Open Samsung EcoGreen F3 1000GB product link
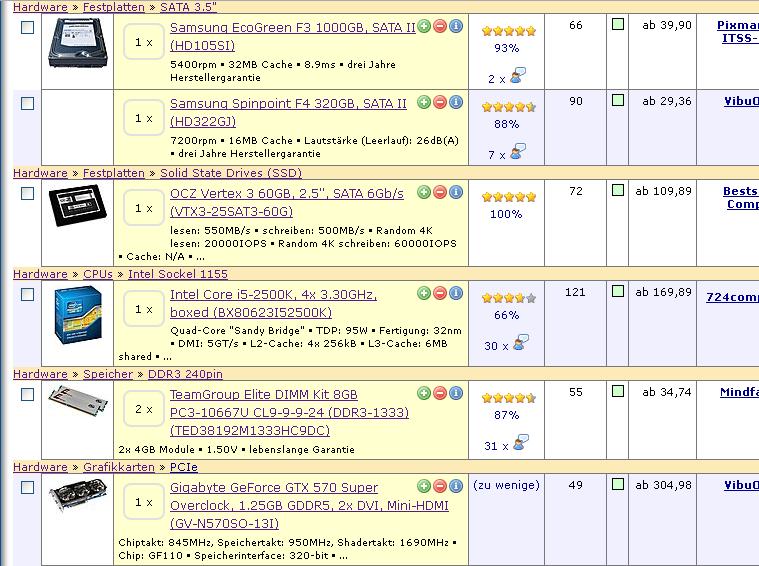This screenshot has width=759, height=566. (x=292, y=36)
